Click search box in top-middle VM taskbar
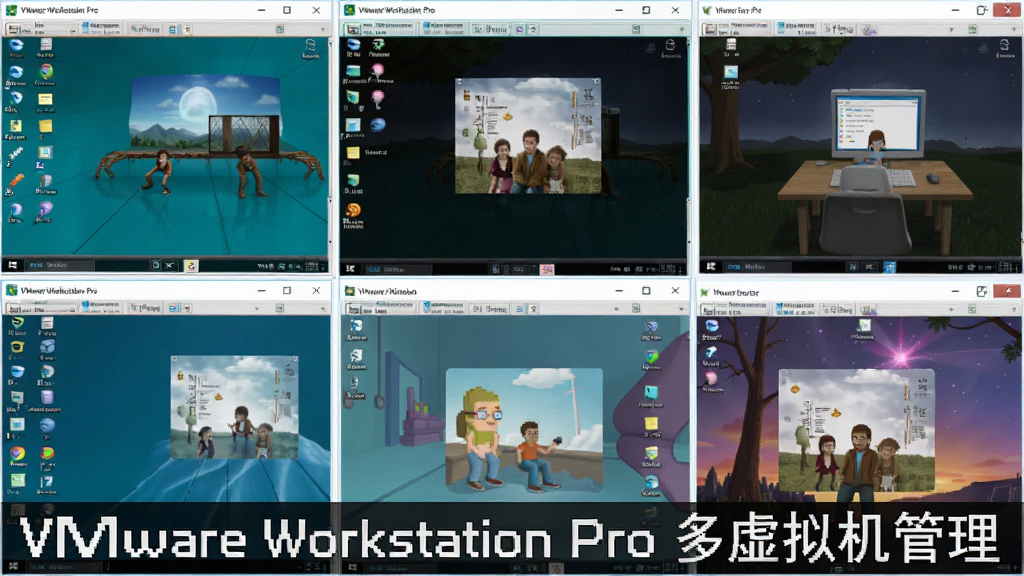 point(398,269)
